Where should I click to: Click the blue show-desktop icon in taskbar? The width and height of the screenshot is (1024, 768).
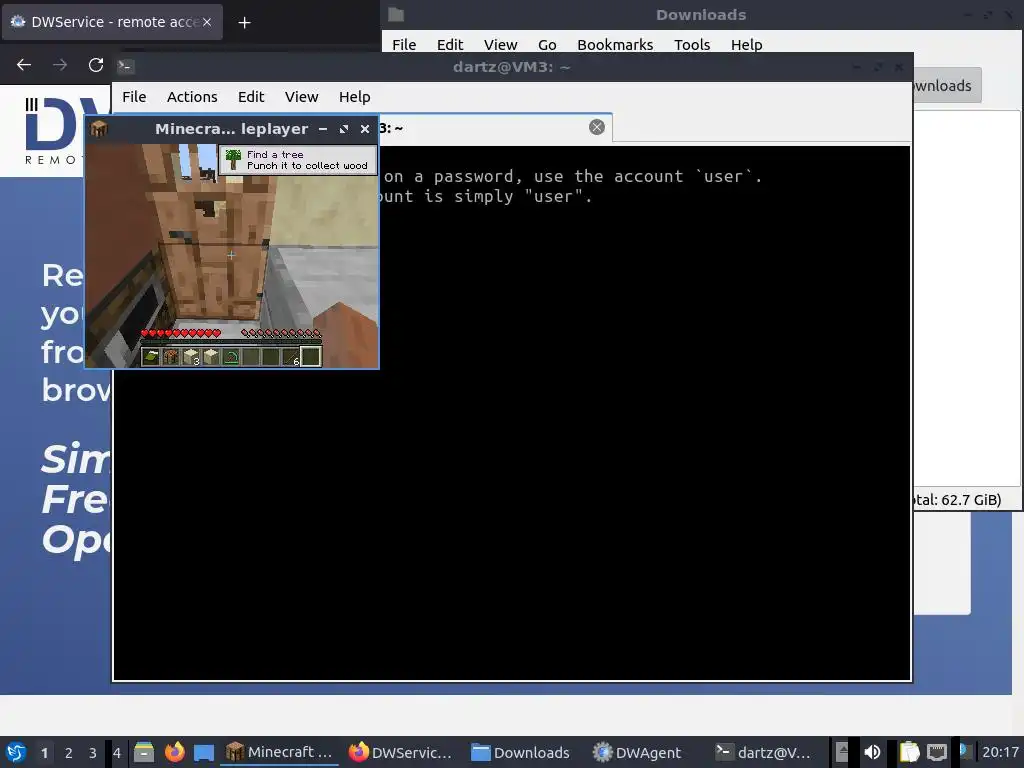click(x=204, y=752)
